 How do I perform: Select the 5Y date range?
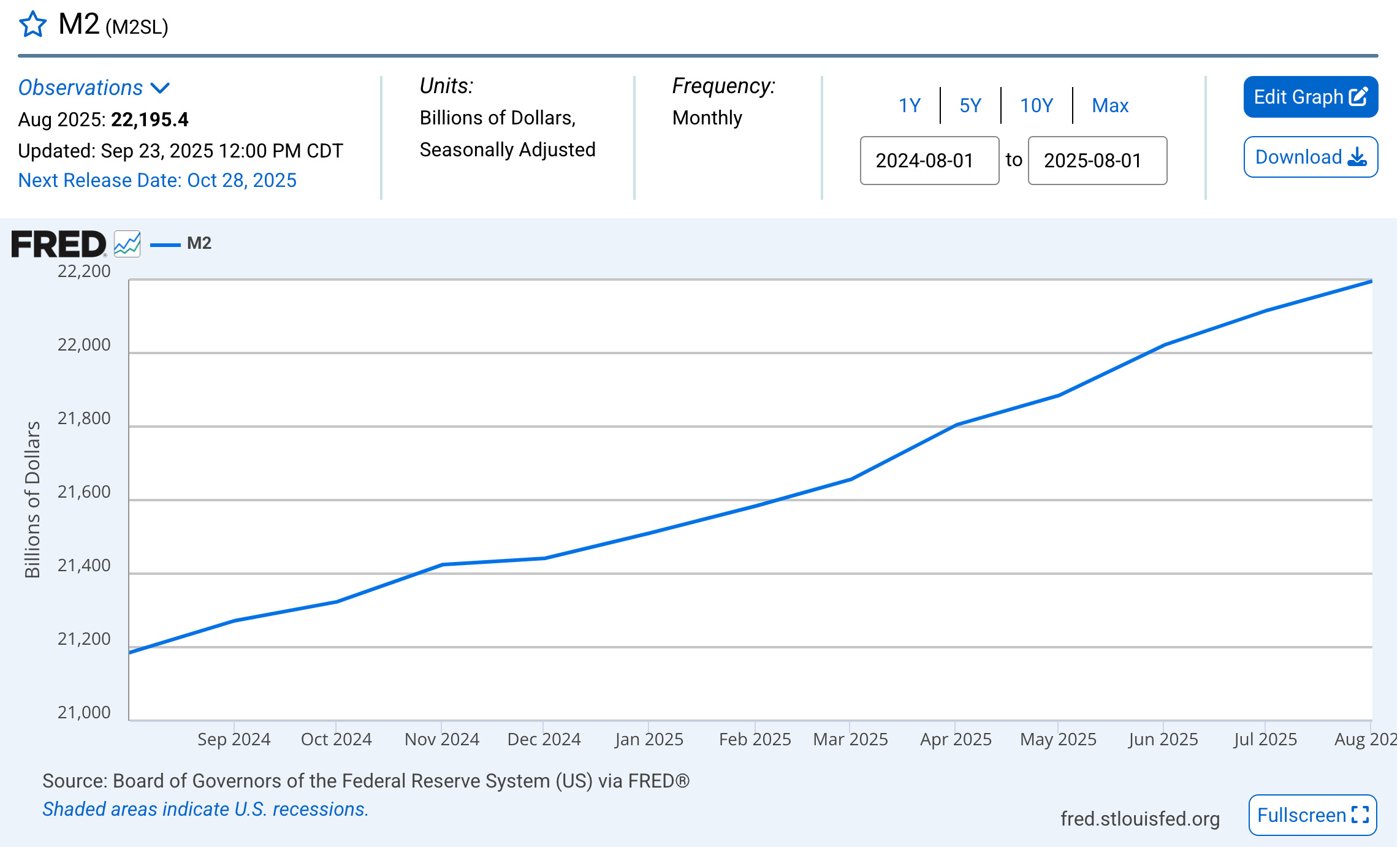point(970,105)
